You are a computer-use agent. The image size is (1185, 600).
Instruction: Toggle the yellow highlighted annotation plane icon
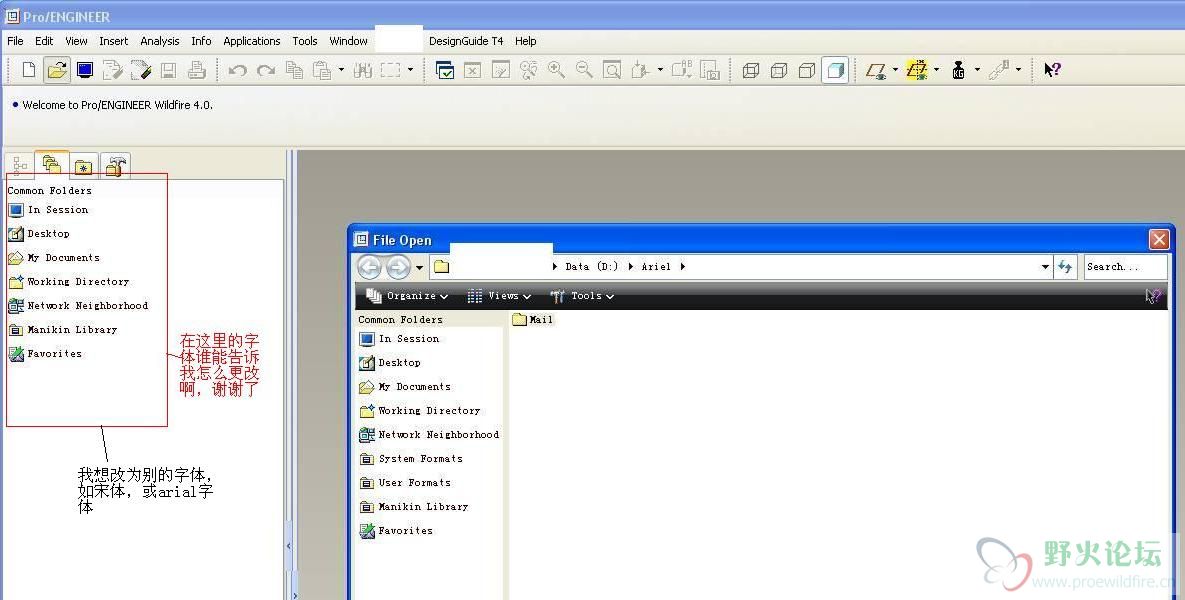917,70
